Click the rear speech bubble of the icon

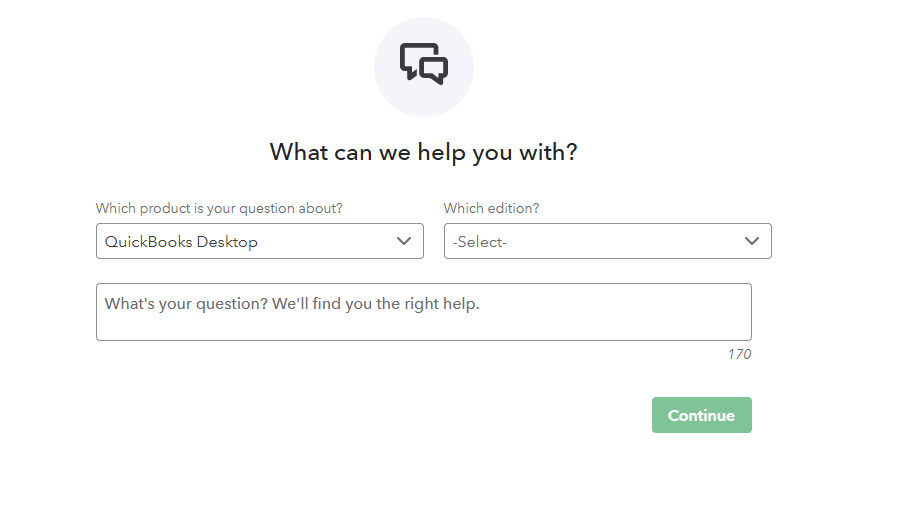coord(412,56)
